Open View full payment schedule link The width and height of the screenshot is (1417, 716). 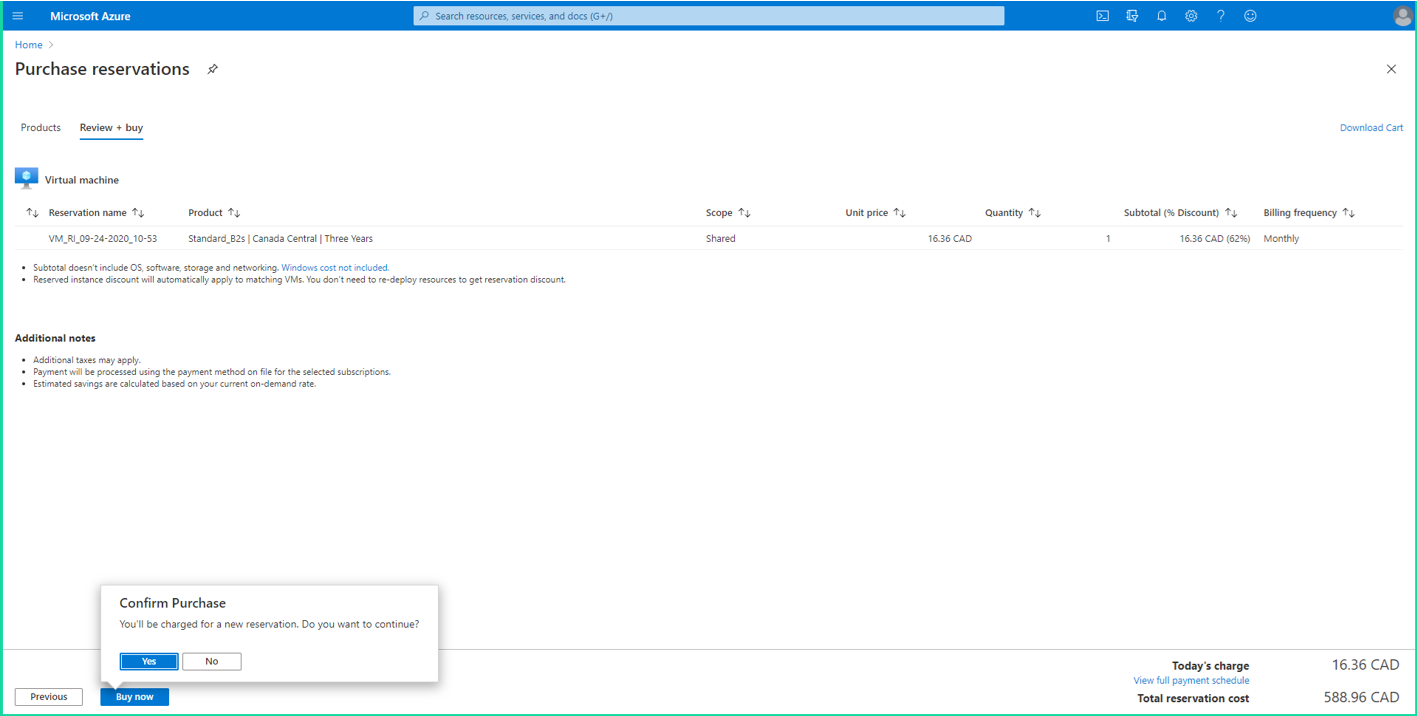1191,681
